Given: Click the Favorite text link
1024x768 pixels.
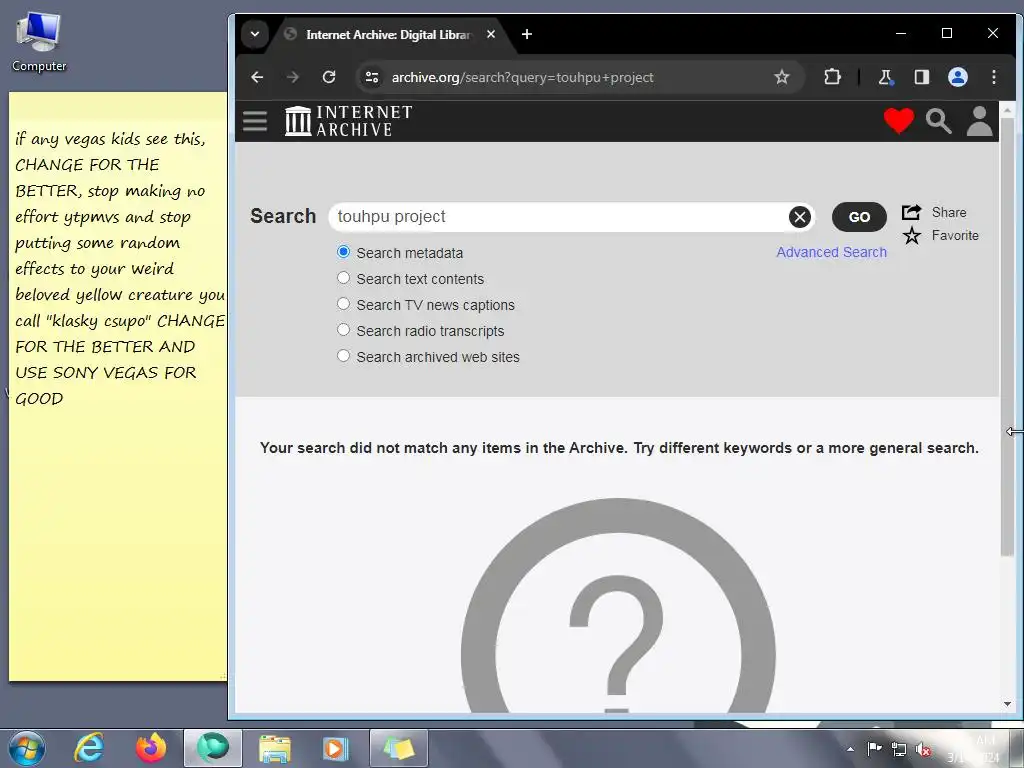Looking at the screenshot, I should (955, 235).
